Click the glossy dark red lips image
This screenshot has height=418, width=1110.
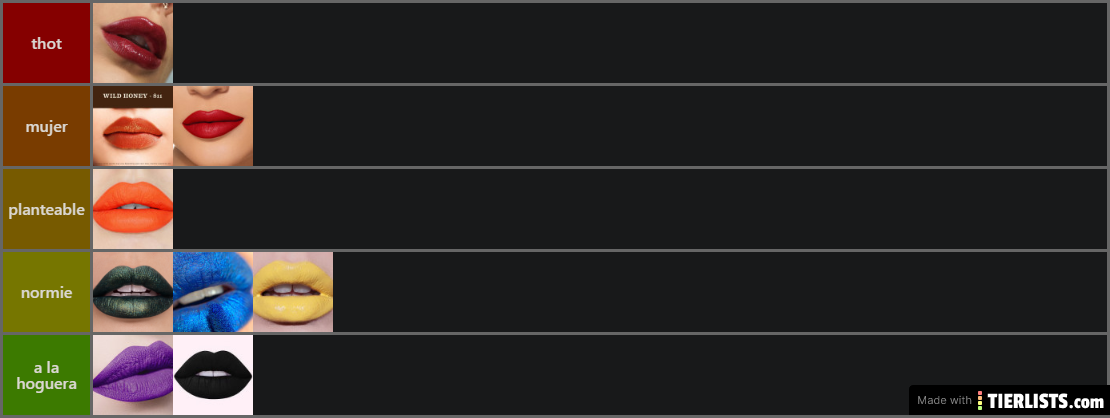pyautogui.click(x=133, y=43)
